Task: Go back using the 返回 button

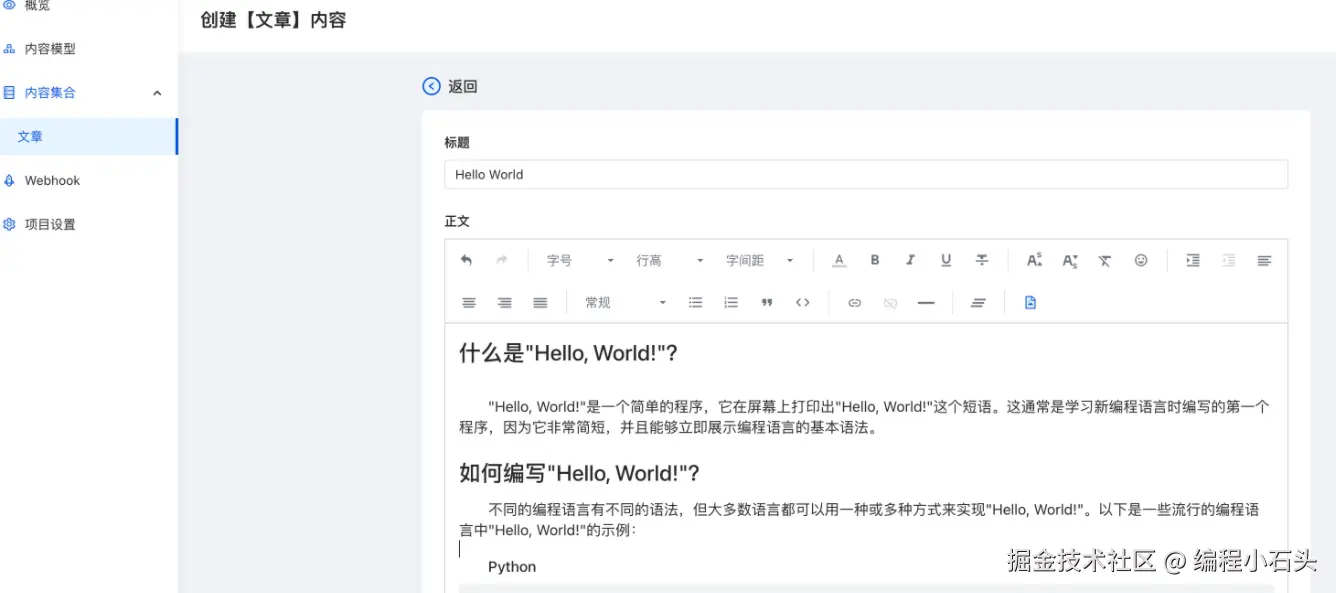Action: point(450,86)
